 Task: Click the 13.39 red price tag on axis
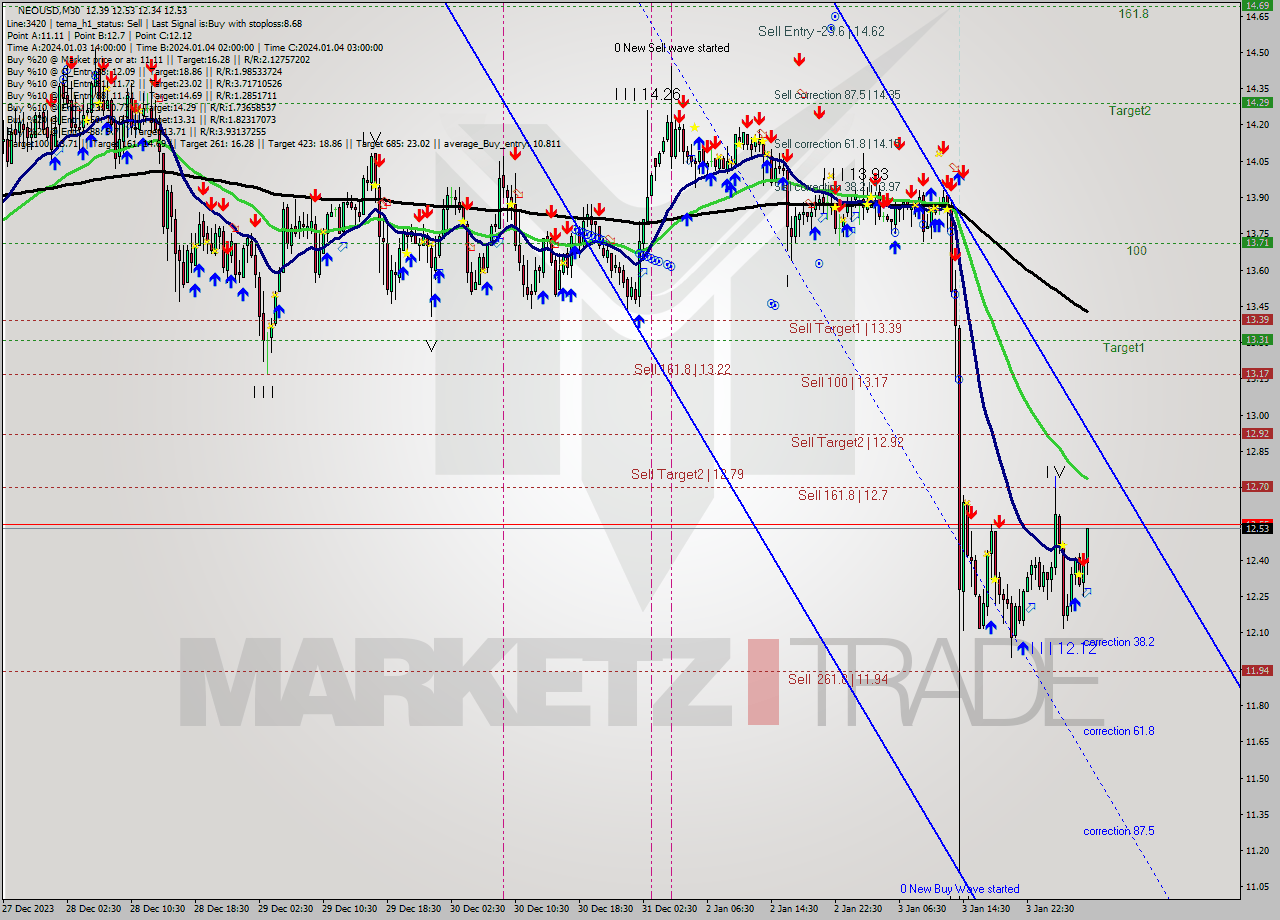click(1256, 319)
